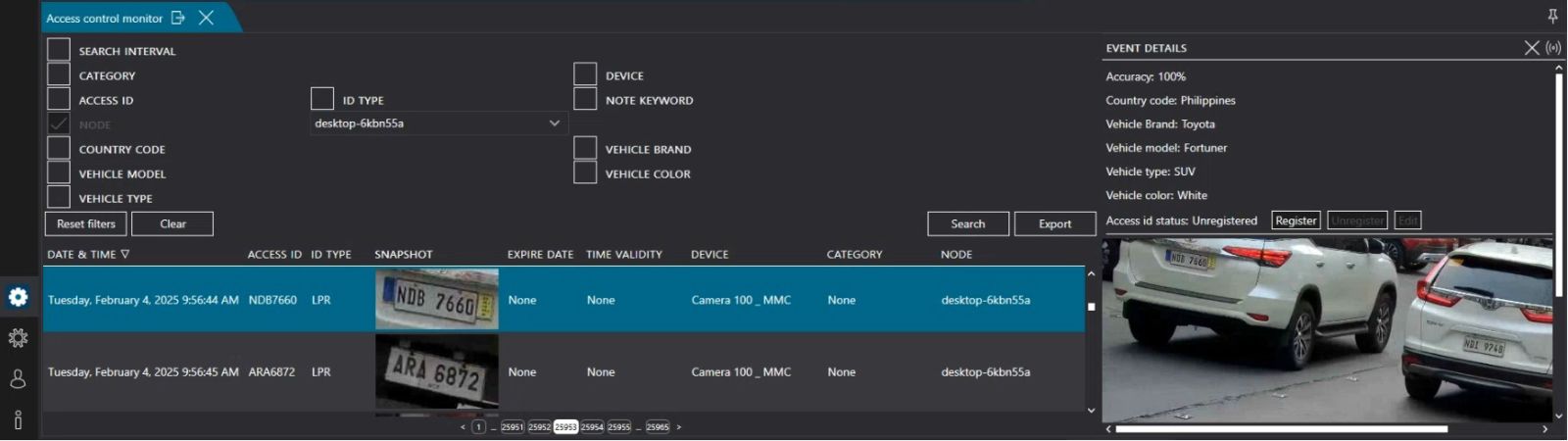This screenshot has width=1568, height=441.
Task: Click the Search button
Action: (x=967, y=223)
